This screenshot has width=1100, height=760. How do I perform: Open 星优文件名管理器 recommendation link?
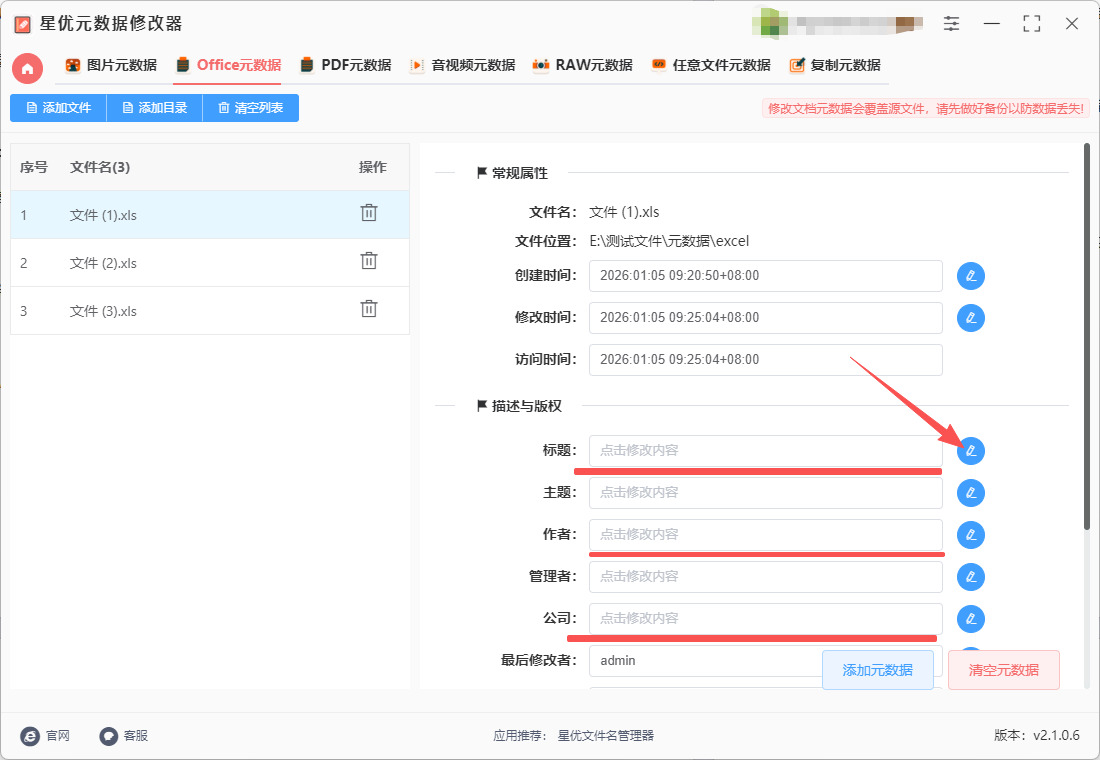tap(605, 735)
